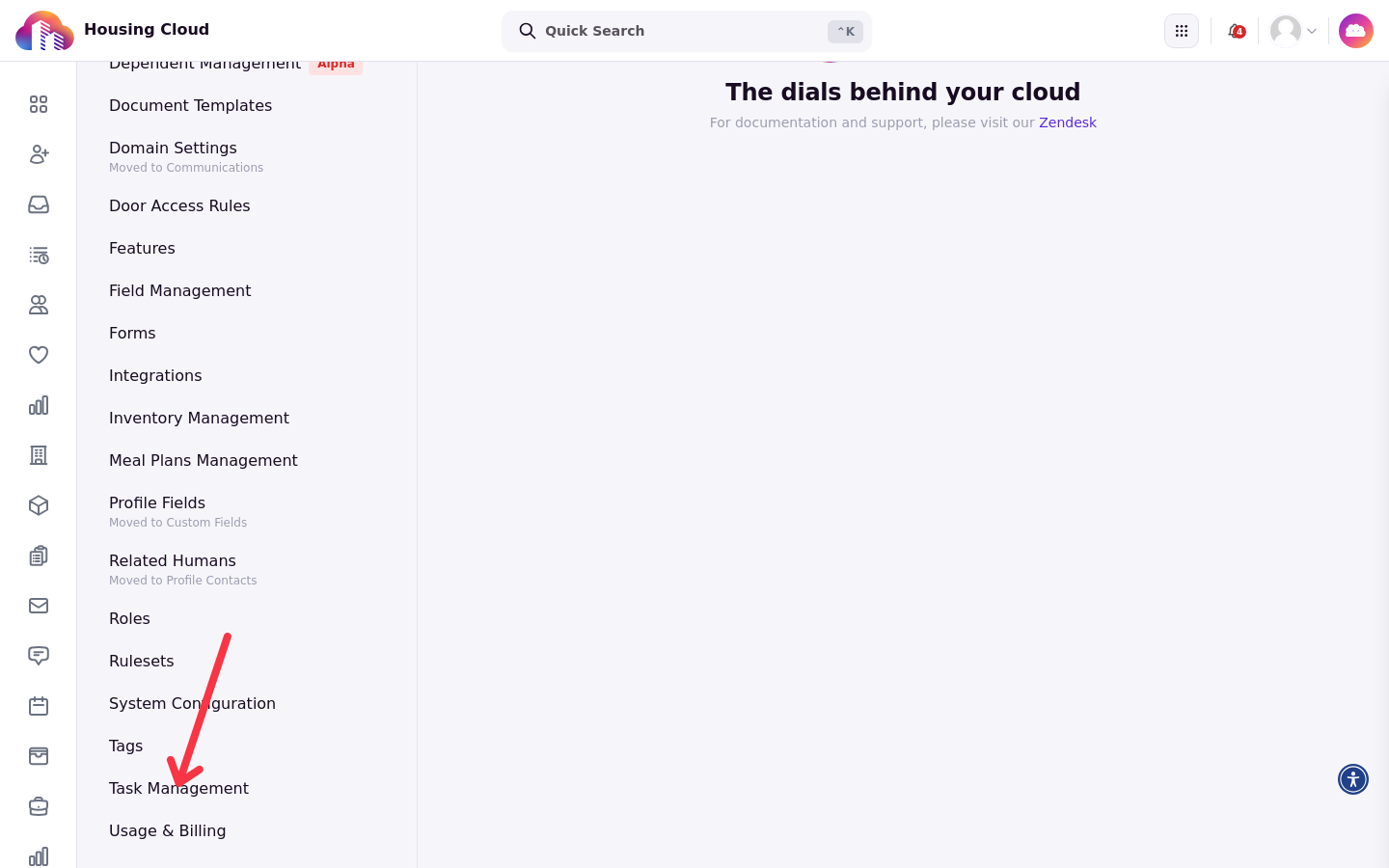Select System Configuration
This screenshot has height=868, width=1389.
click(x=192, y=703)
